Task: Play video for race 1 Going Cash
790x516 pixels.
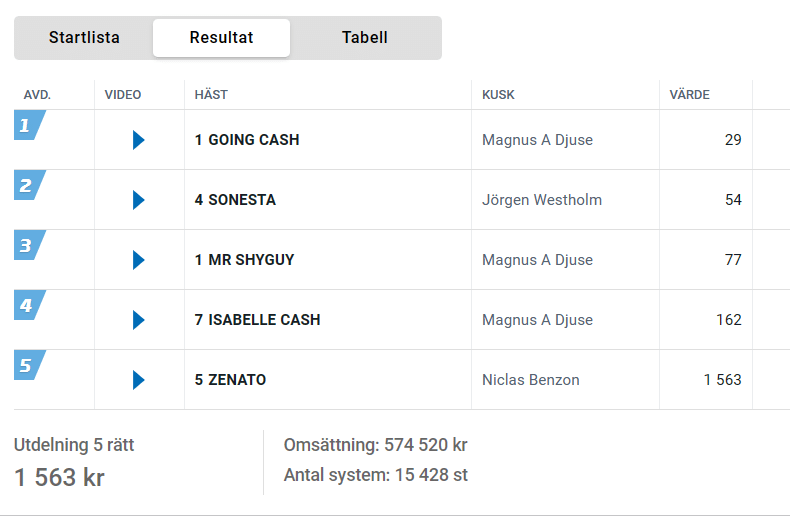Action: pyautogui.click(x=138, y=140)
